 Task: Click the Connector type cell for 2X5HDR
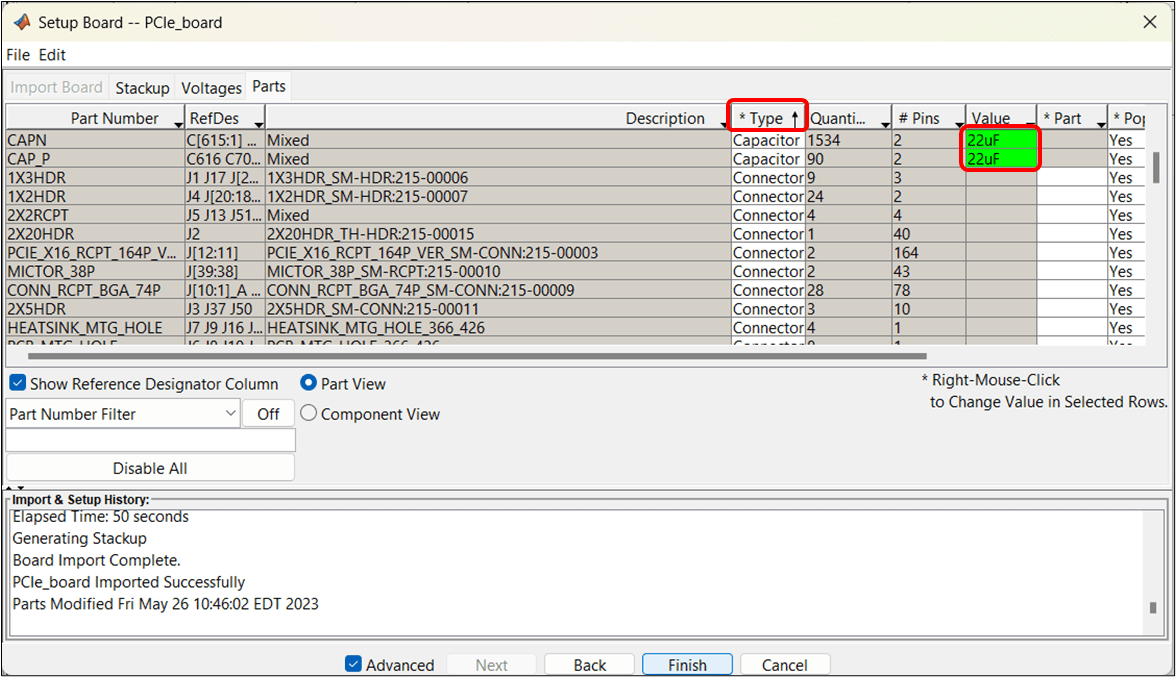(768, 309)
